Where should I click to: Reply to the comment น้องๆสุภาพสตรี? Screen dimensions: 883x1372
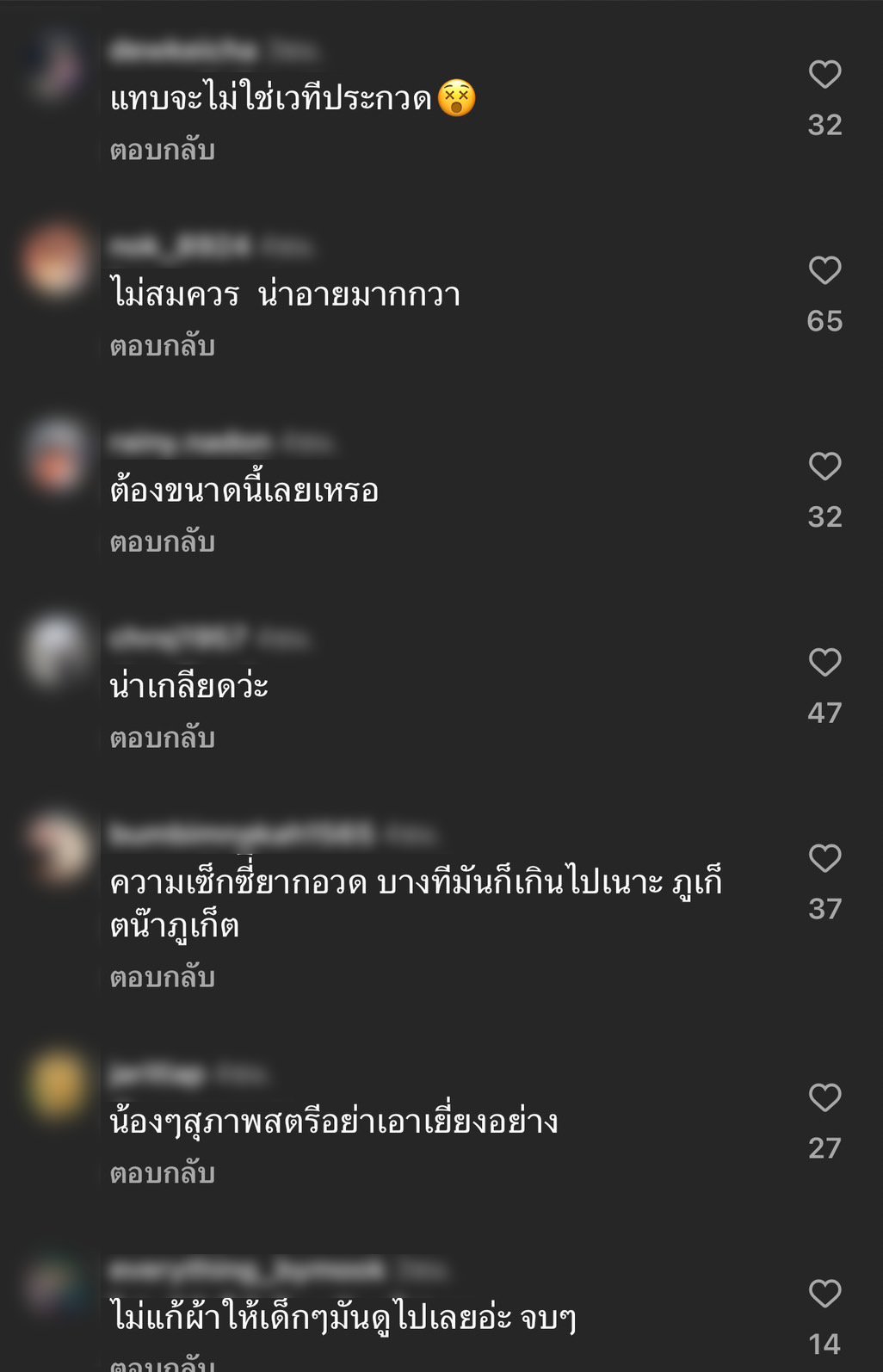[162, 1174]
